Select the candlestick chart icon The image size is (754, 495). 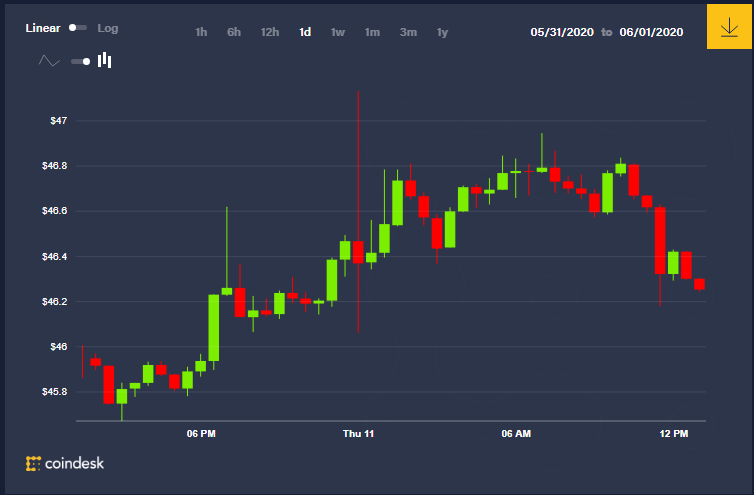pos(104,60)
